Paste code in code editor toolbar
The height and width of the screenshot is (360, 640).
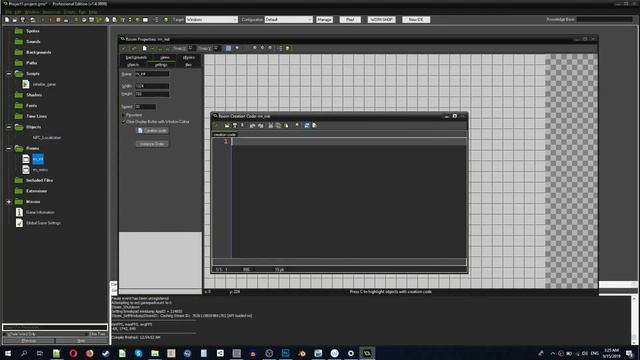click(x=286, y=125)
